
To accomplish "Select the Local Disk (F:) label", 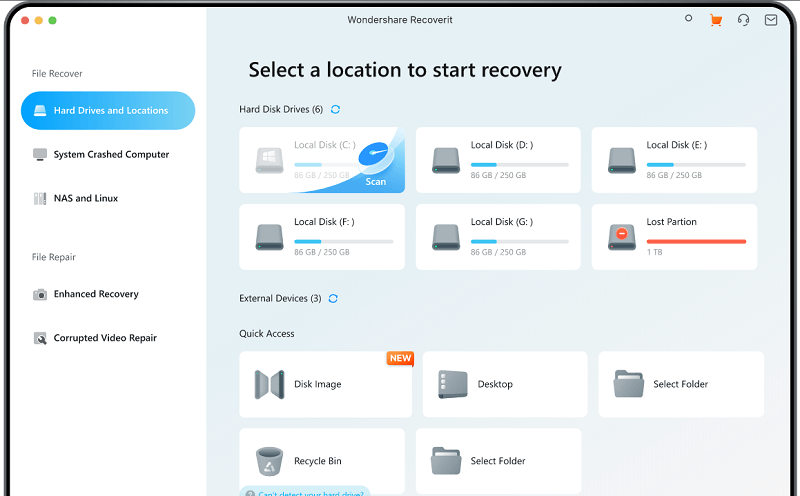I will click(324, 222).
